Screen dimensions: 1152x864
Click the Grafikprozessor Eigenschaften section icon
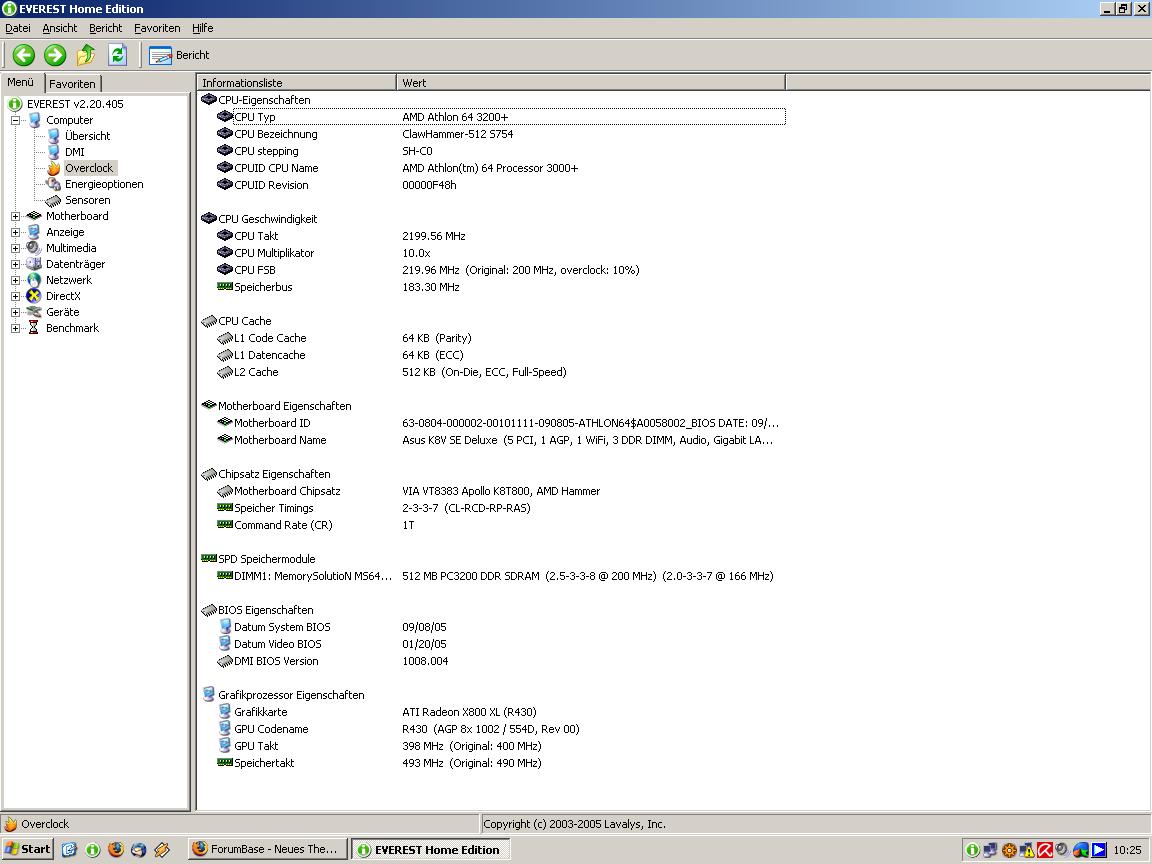[209, 694]
